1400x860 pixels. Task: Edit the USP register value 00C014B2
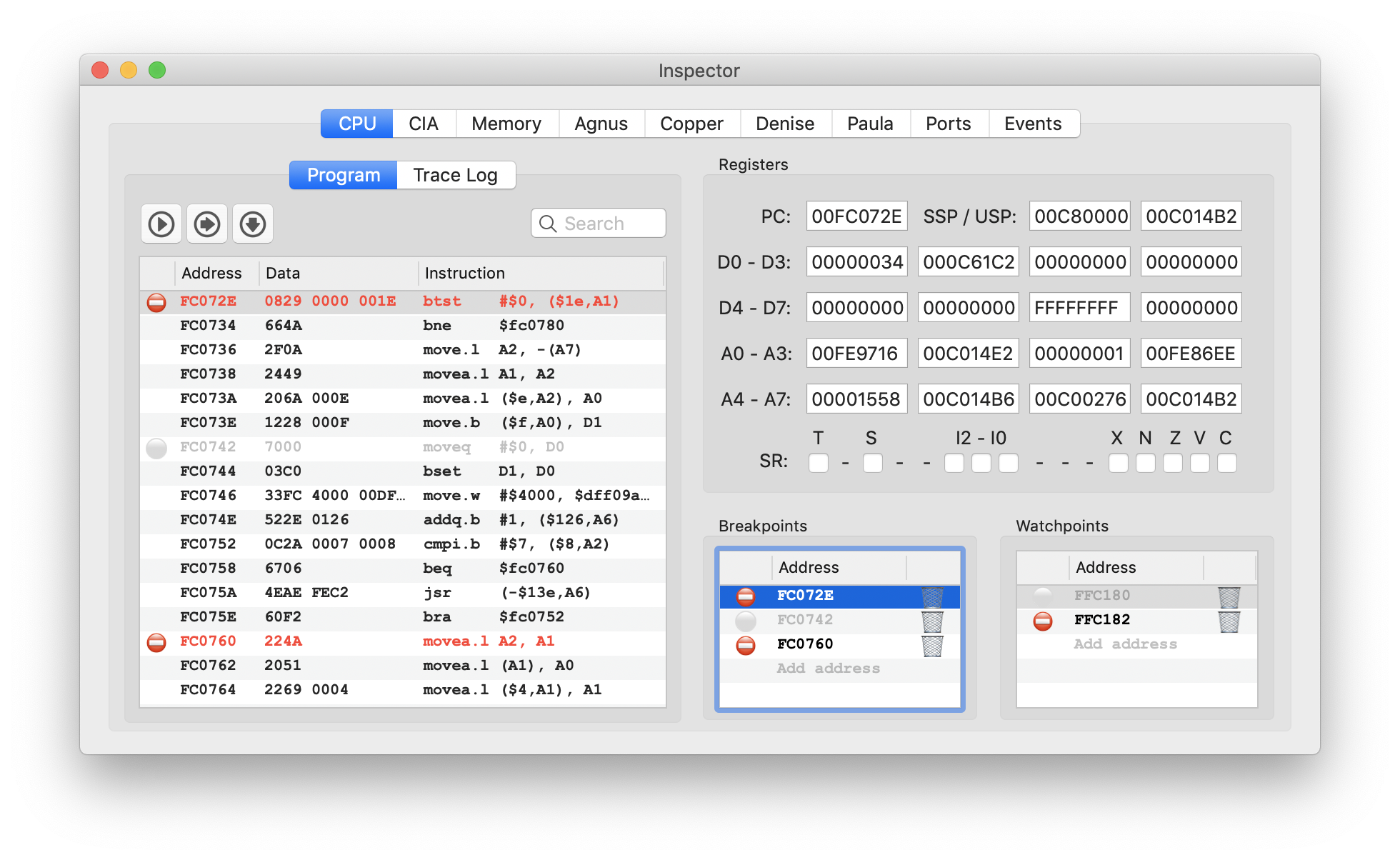point(1191,216)
